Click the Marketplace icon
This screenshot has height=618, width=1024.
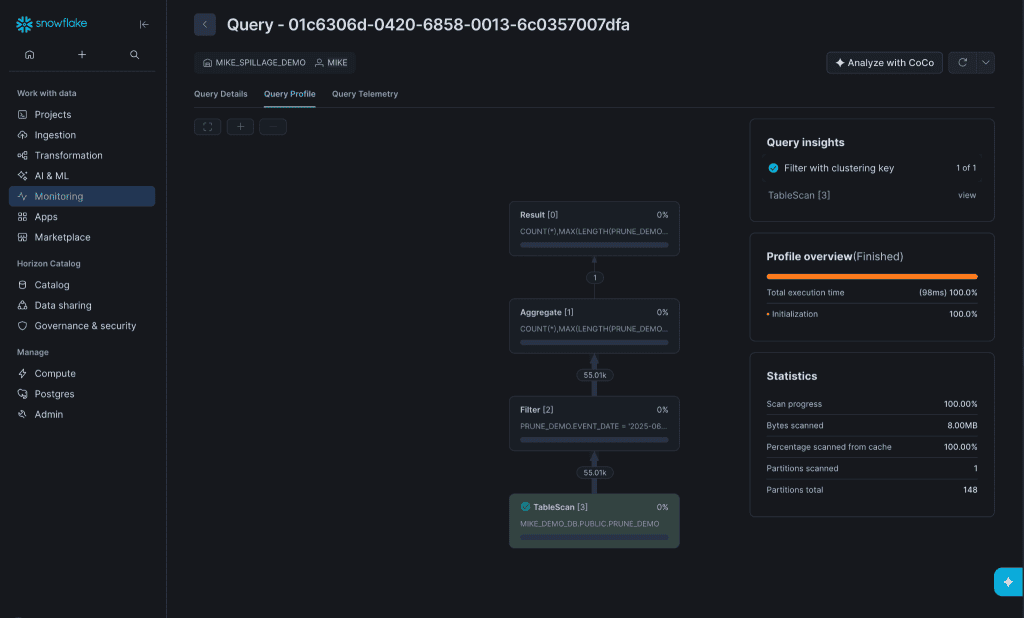tap(22, 237)
